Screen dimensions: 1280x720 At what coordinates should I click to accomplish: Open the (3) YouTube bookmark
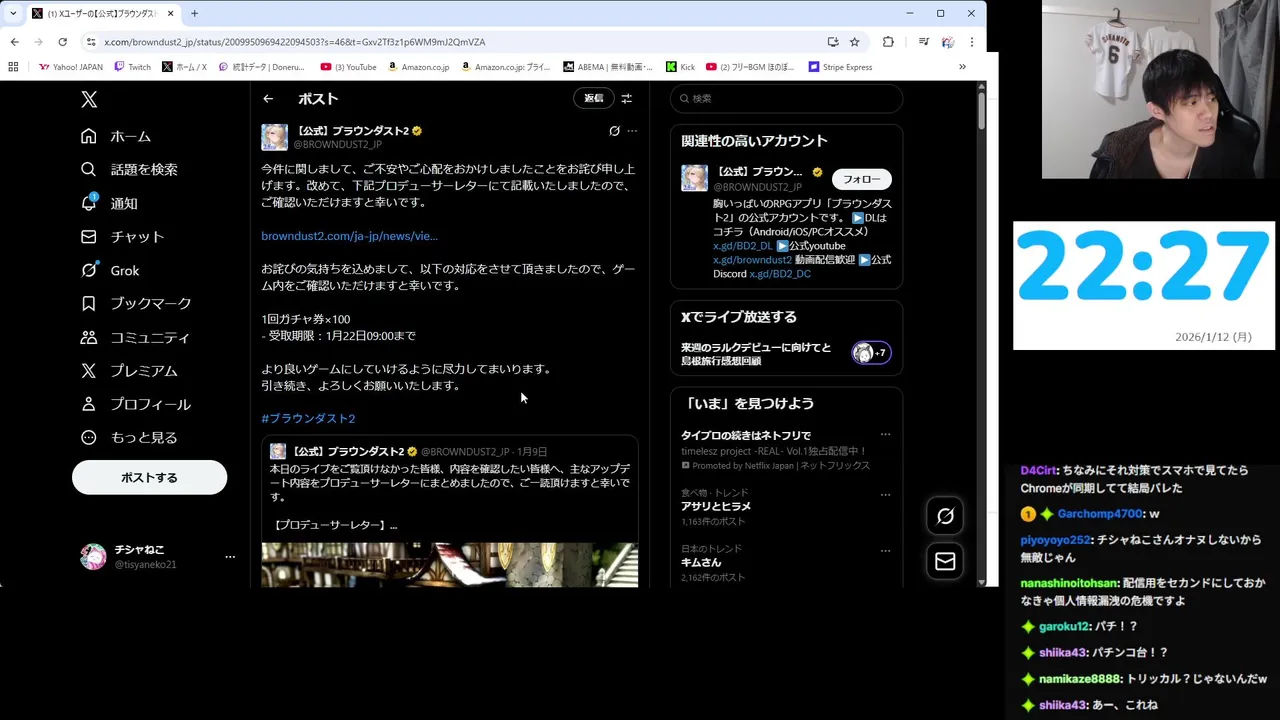point(349,67)
